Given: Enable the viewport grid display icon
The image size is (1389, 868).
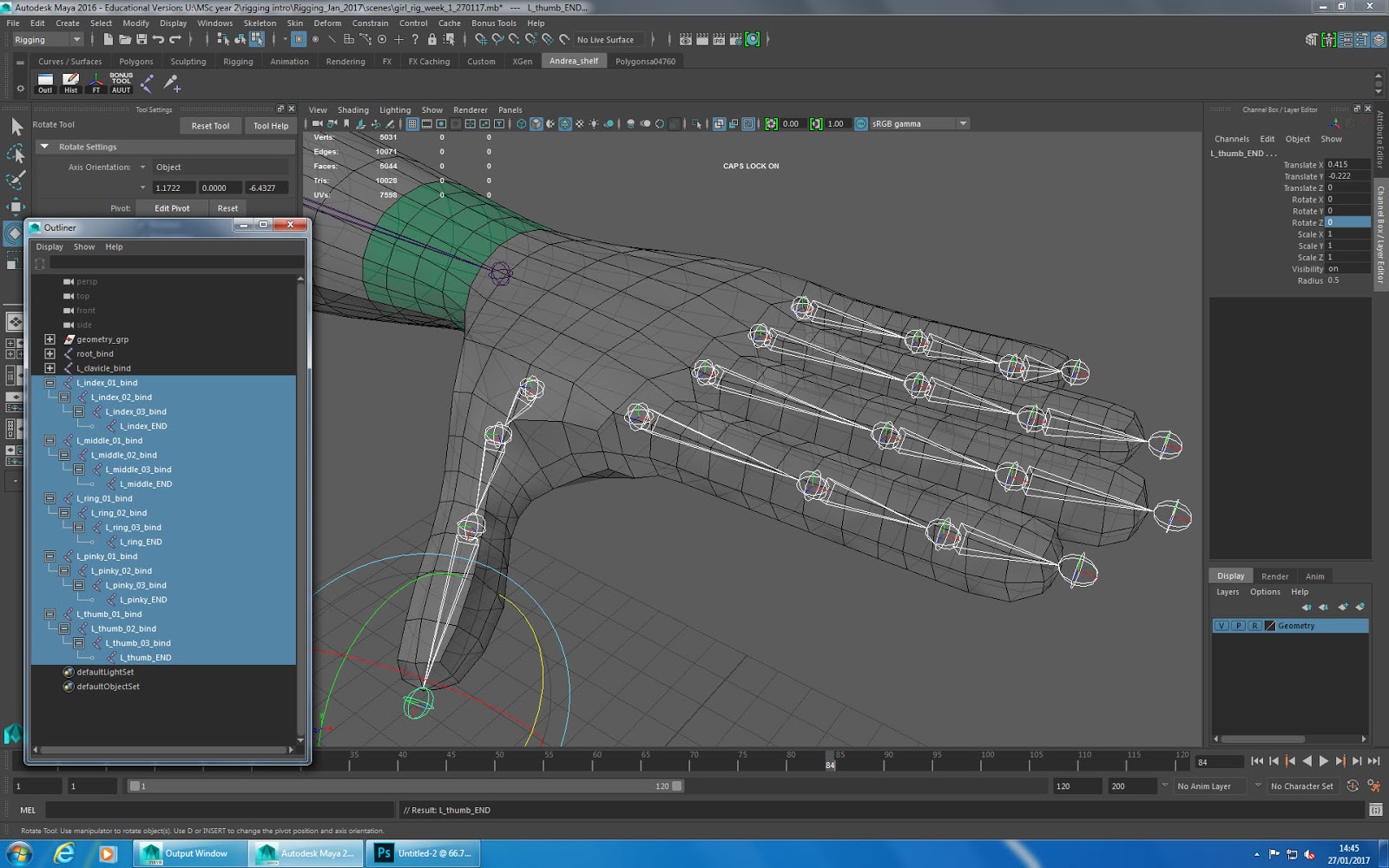Looking at the screenshot, I should pyautogui.click(x=411, y=123).
